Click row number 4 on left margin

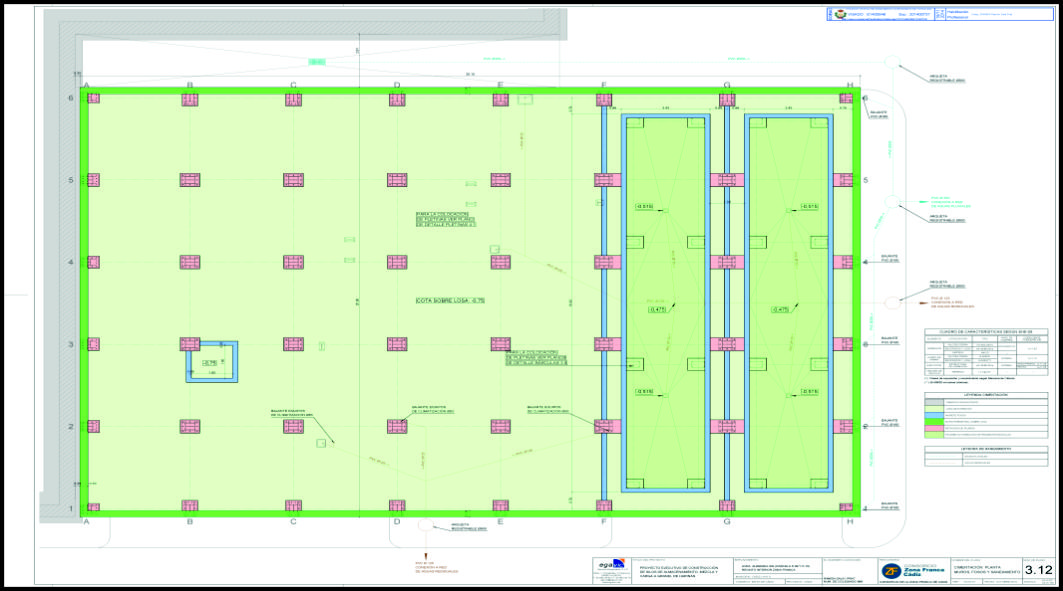[72, 262]
